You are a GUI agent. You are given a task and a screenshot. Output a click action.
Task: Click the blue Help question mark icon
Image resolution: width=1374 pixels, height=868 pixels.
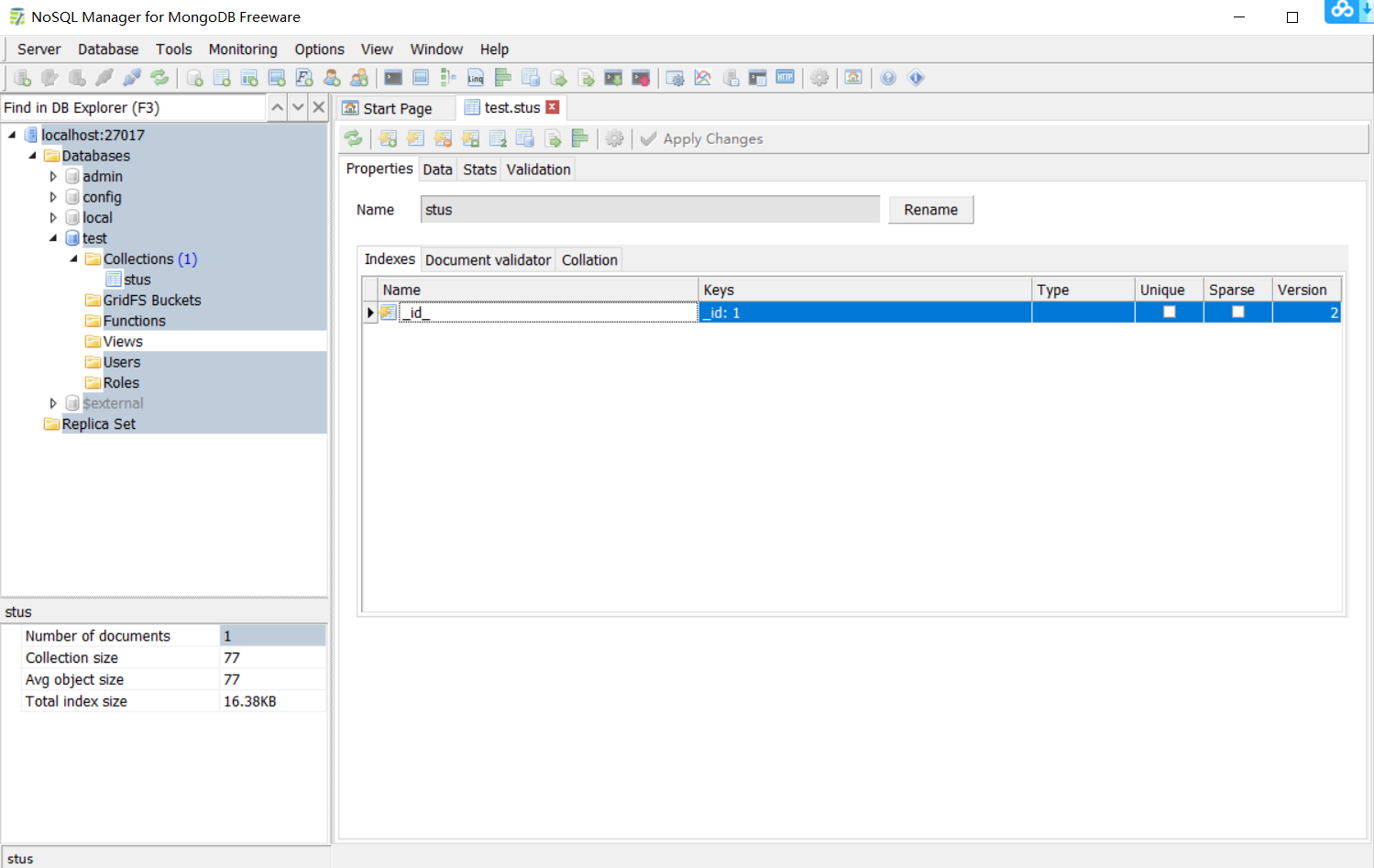pos(888,78)
